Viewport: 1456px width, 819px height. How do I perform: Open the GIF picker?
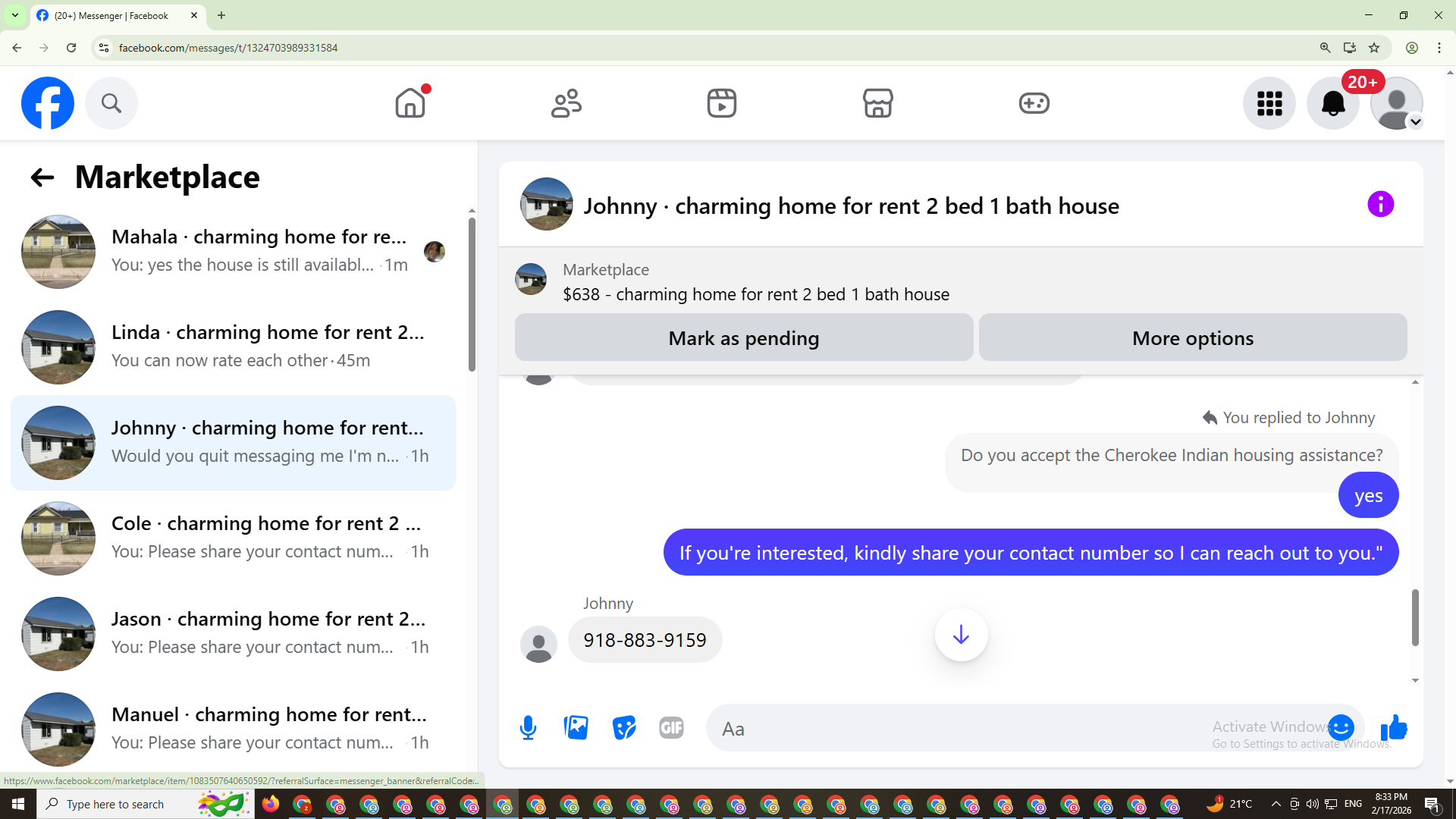click(x=671, y=728)
